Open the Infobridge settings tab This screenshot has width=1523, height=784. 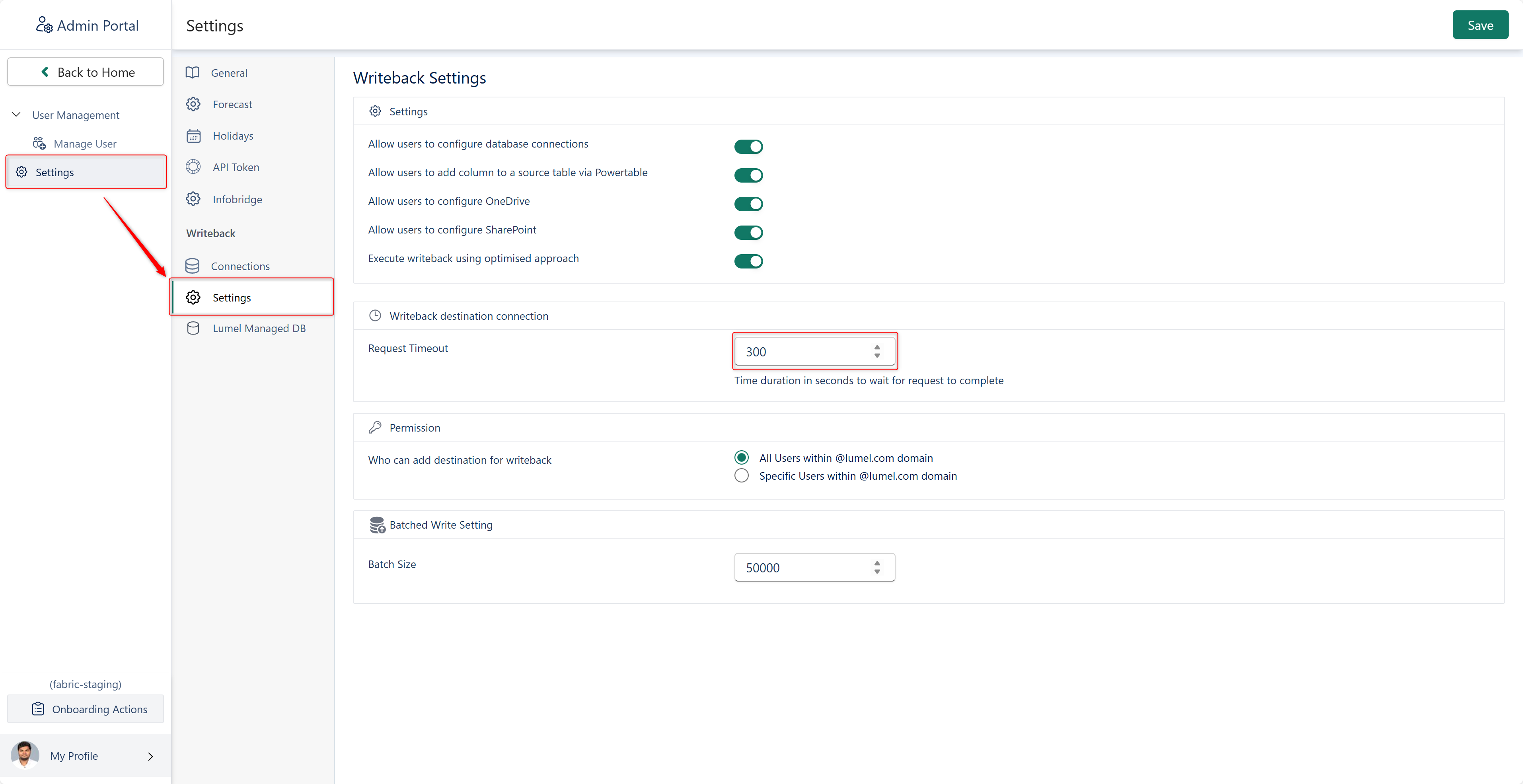click(x=236, y=199)
